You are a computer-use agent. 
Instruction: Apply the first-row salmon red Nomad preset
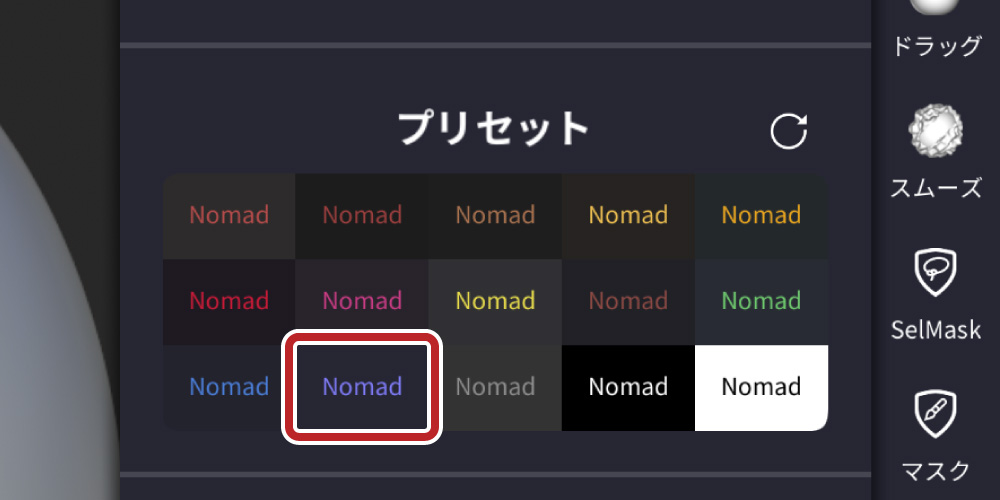(x=229, y=215)
